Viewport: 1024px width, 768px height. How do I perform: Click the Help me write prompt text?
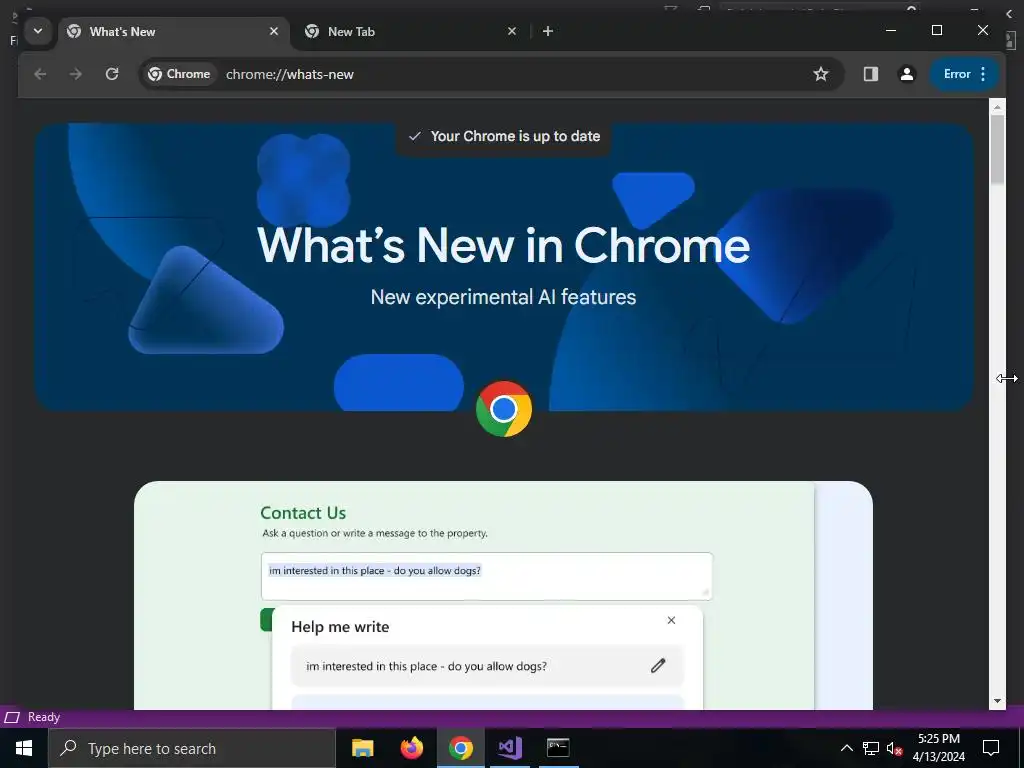click(426, 666)
